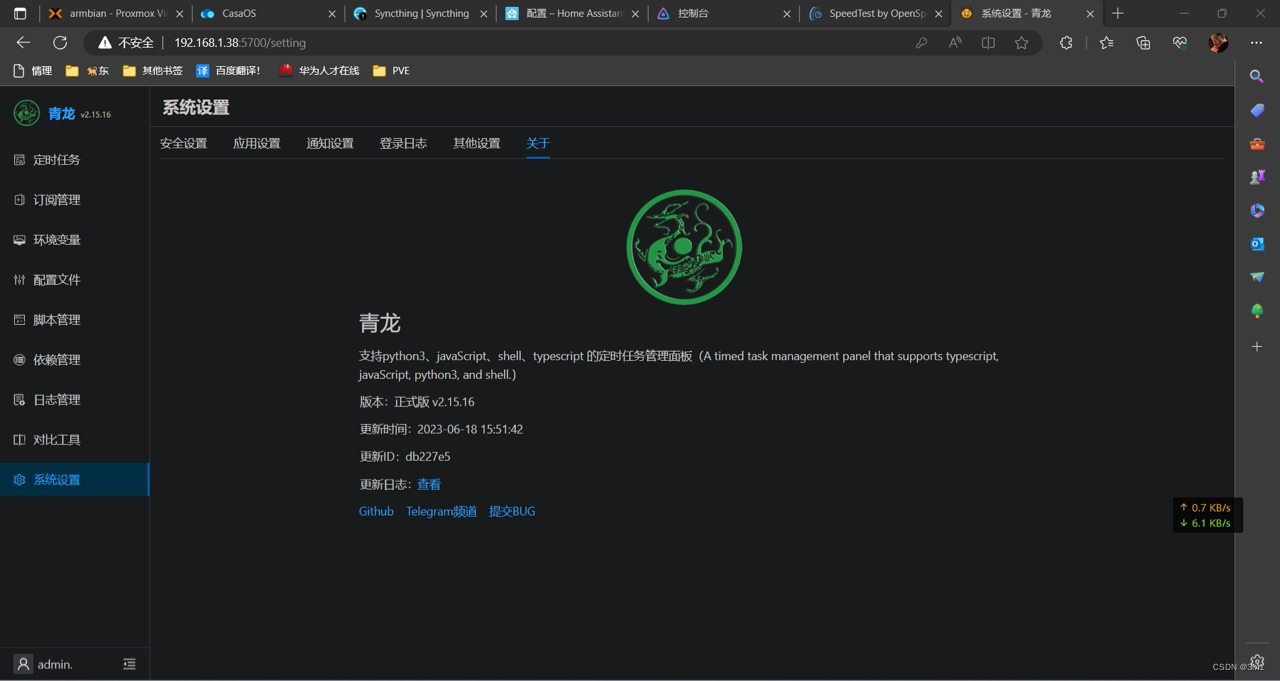Viewport: 1280px width, 681px height.
Task: Open the Edge sidebar shopping tag icon
Action: tap(1257, 110)
